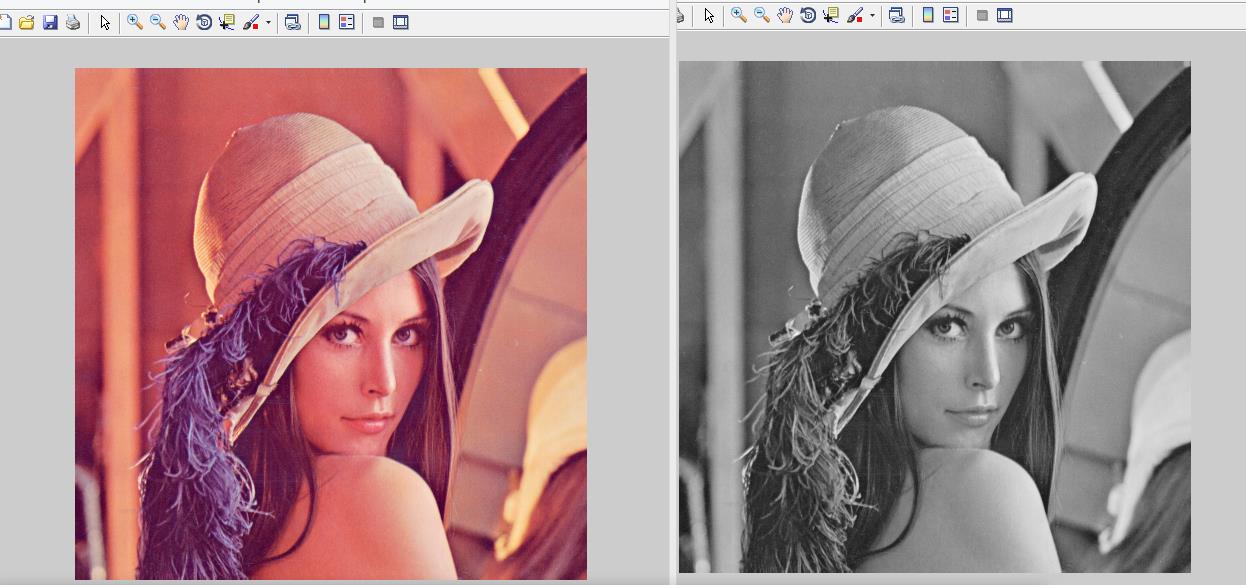Activate Zoom Out tool in right window
The image size is (1246, 585).
click(x=761, y=15)
